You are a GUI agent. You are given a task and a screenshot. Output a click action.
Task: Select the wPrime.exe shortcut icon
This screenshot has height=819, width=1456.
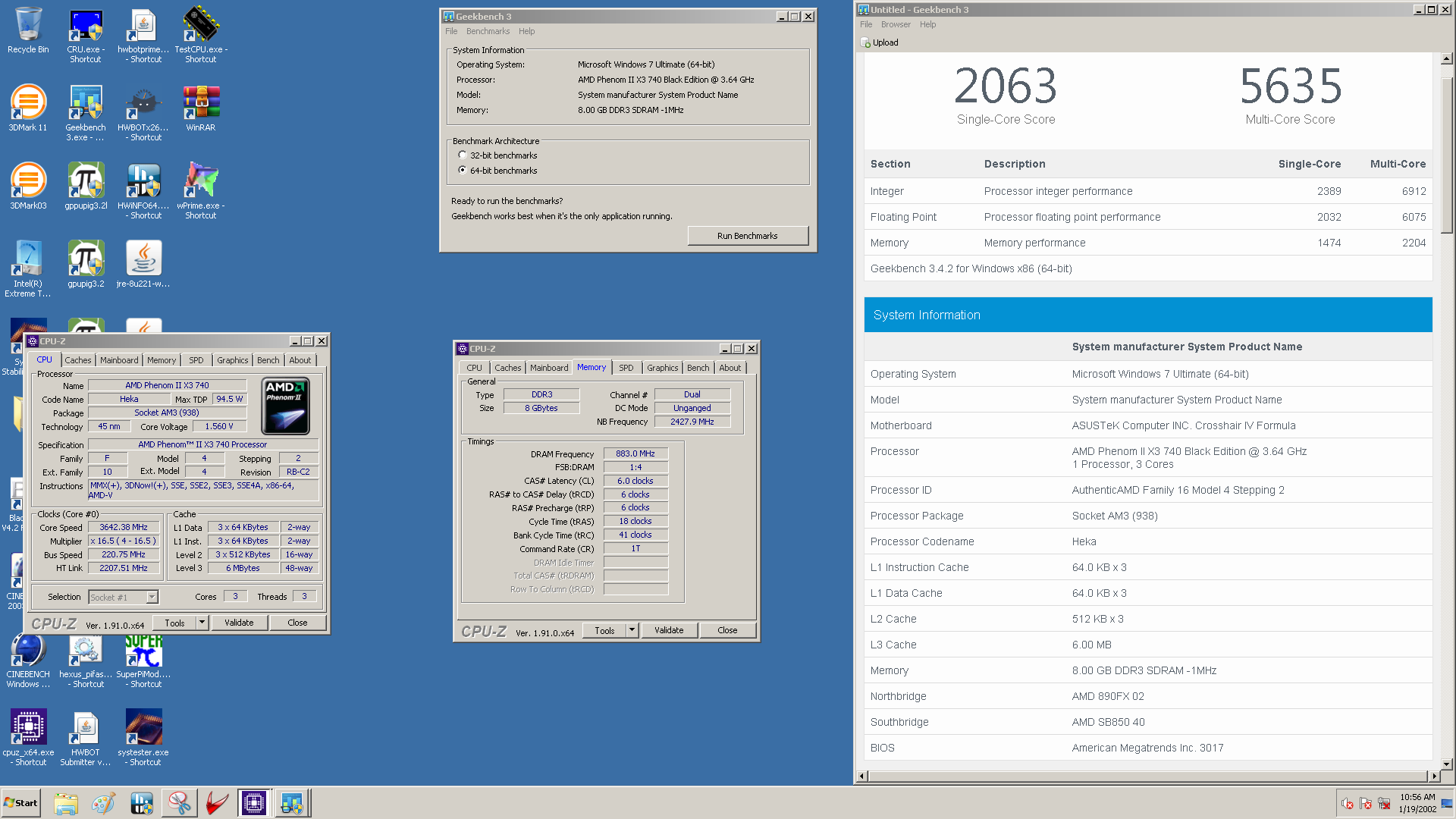[201, 191]
